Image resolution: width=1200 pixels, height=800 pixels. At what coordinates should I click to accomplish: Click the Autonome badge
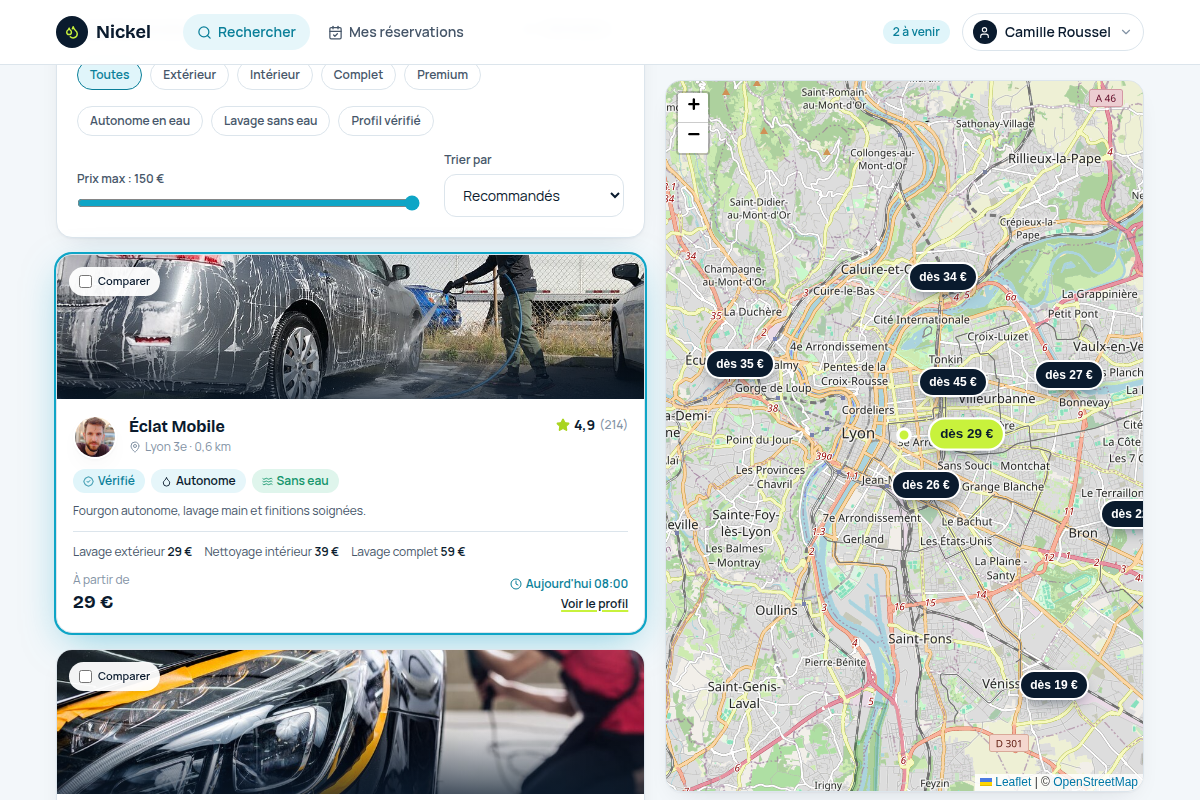[198, 481]
